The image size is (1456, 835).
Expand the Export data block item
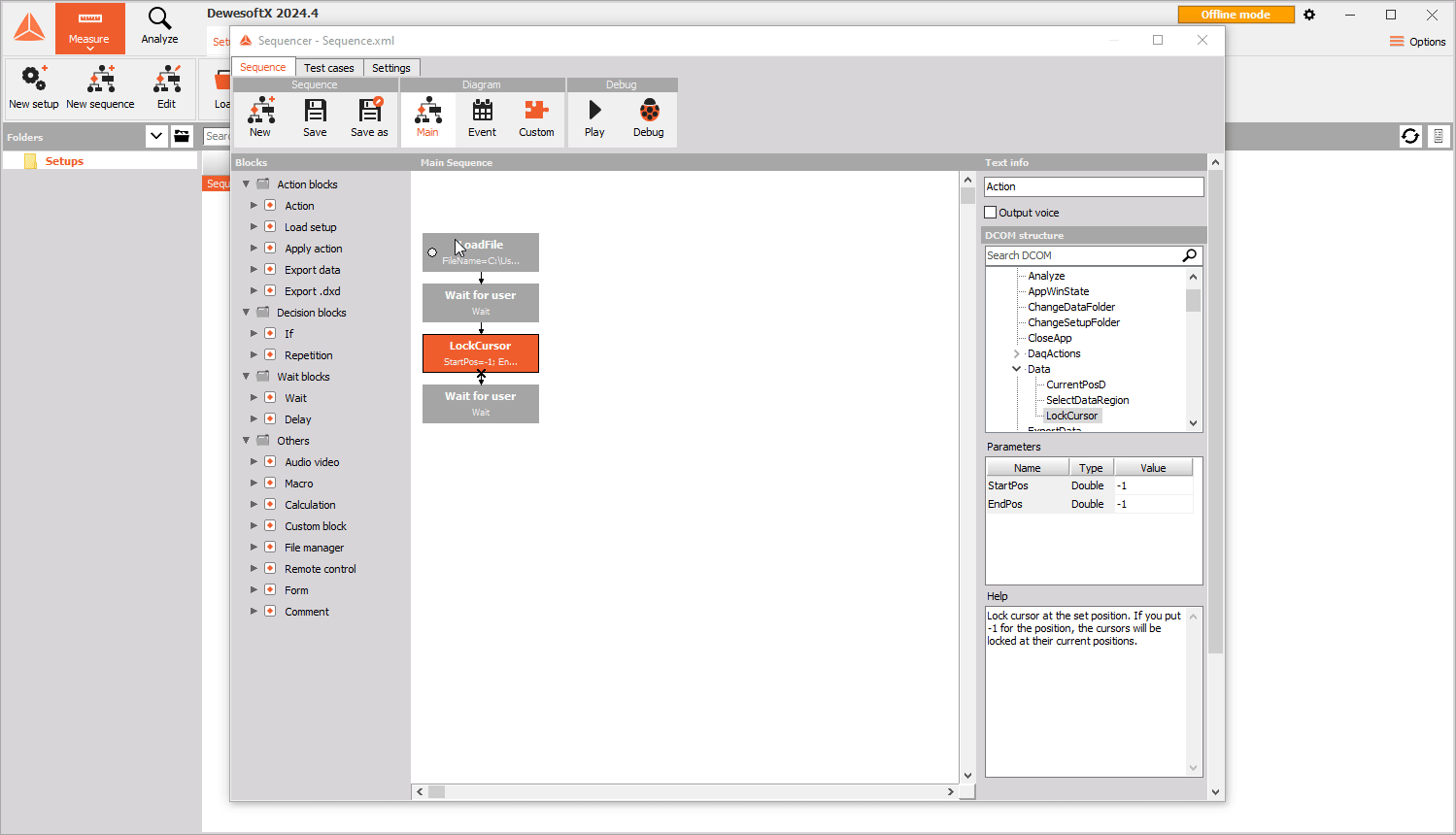254,269
